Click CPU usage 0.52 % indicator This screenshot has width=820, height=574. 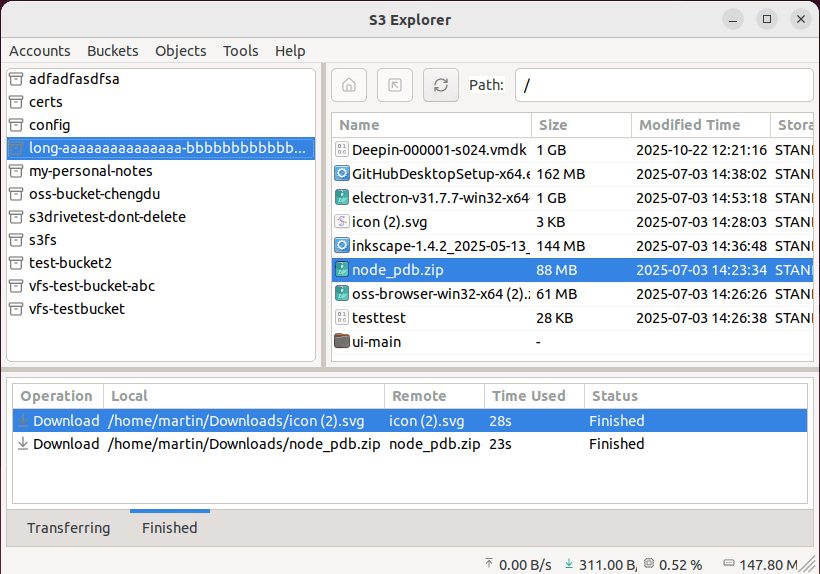673,565
